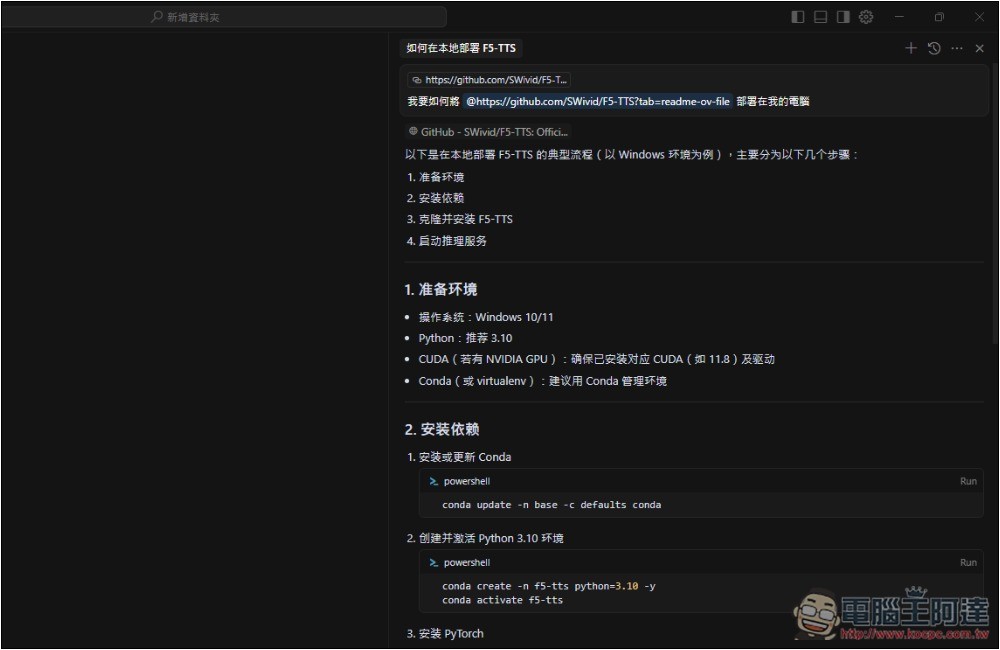
Task: Show chat history via clock icon
Action: pos(934,48)
